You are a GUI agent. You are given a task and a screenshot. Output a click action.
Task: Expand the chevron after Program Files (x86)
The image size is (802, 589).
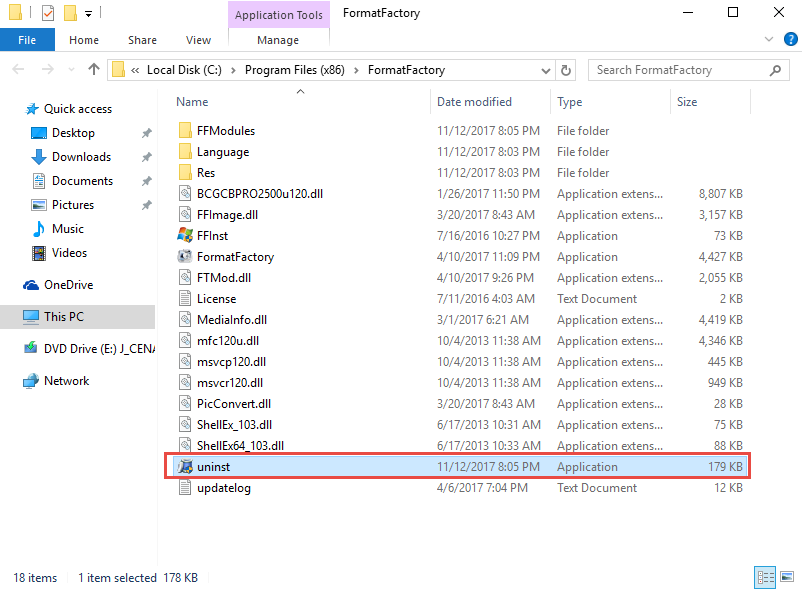click(357, 71)
